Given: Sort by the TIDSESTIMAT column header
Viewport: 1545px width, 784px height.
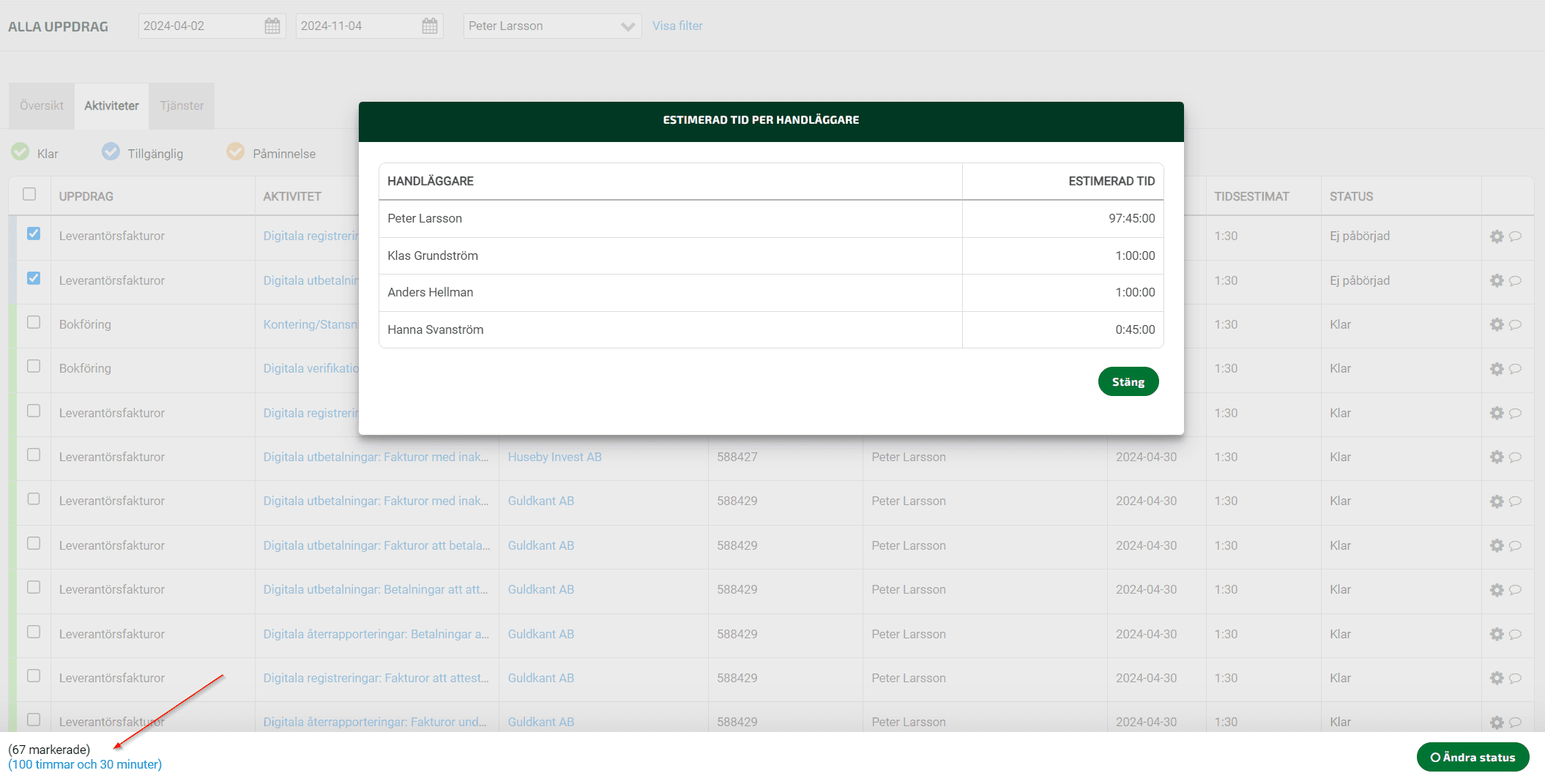Looking at the screenshot, I should [x=1251, y=197].
